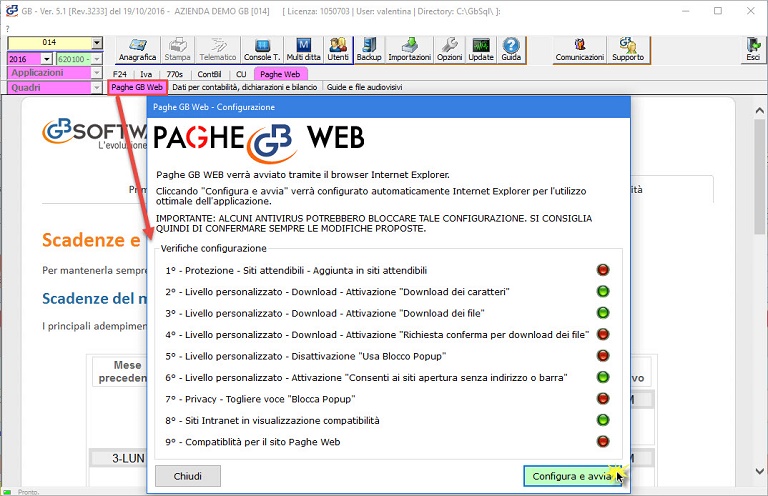Image resolution: width=768 pixels, height=496 pixels.
Task: Click green status light for check 8° Siti Intranet
Action: pos(603,420)
